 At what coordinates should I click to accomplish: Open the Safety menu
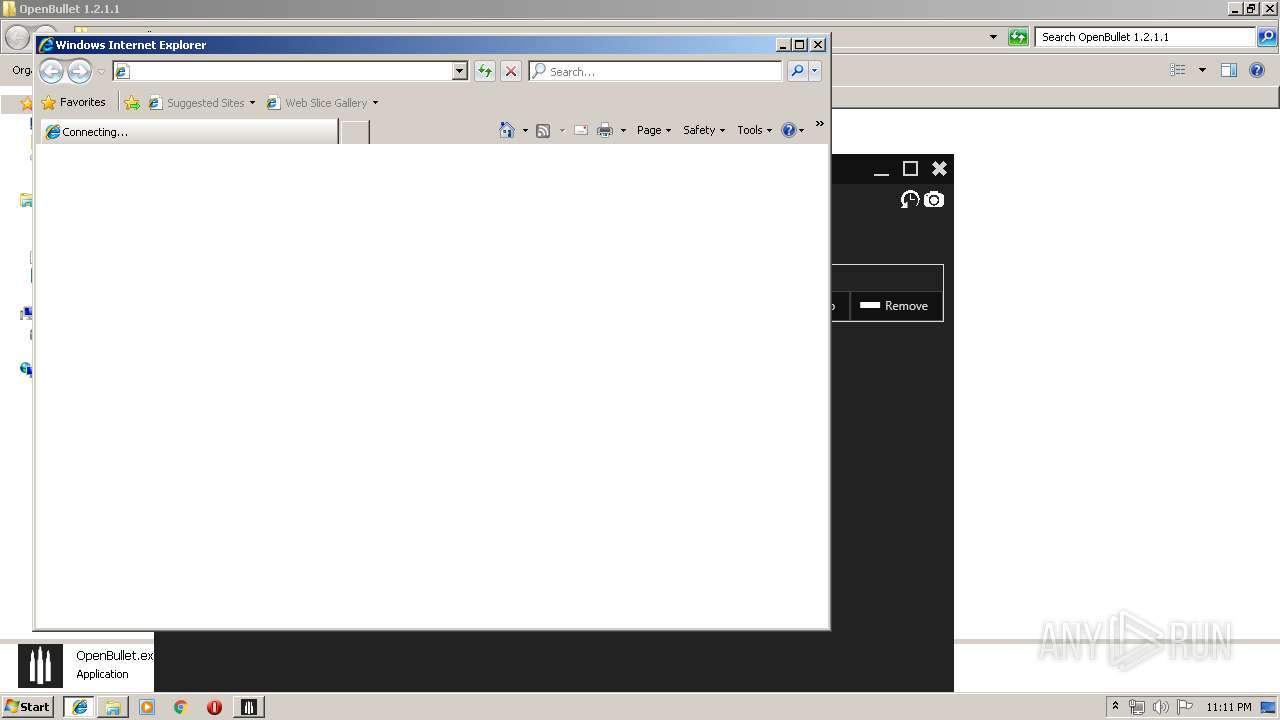pos(704,130)
